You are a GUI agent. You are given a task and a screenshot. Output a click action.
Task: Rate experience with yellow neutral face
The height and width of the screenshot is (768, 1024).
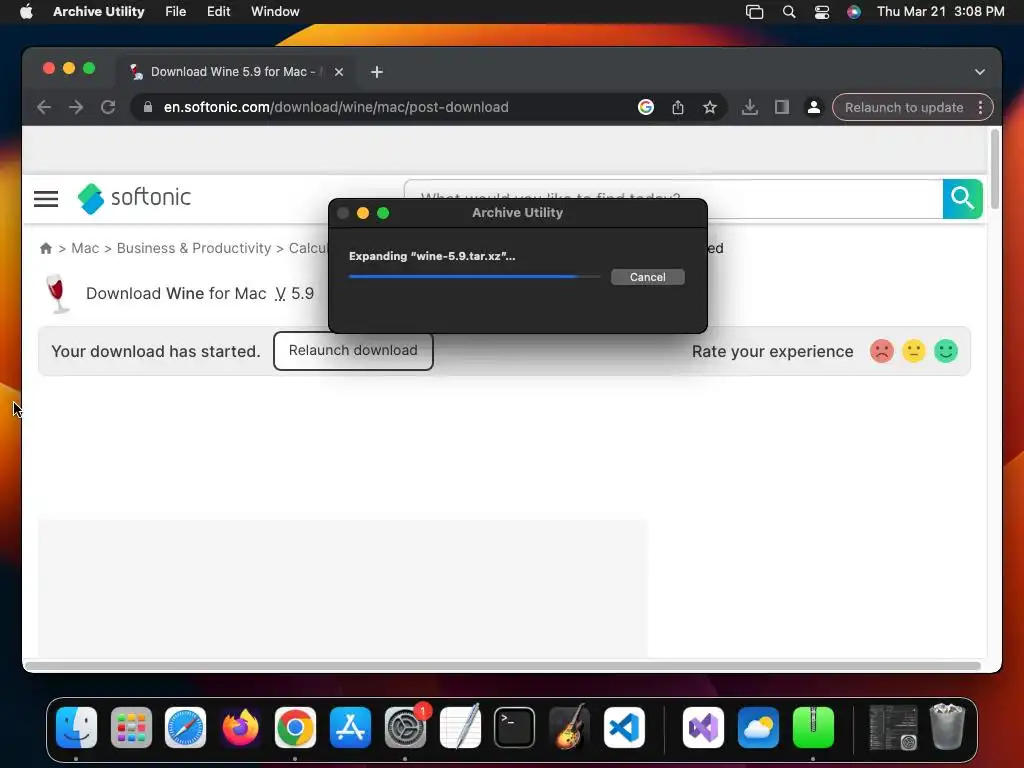coord(913,351)
